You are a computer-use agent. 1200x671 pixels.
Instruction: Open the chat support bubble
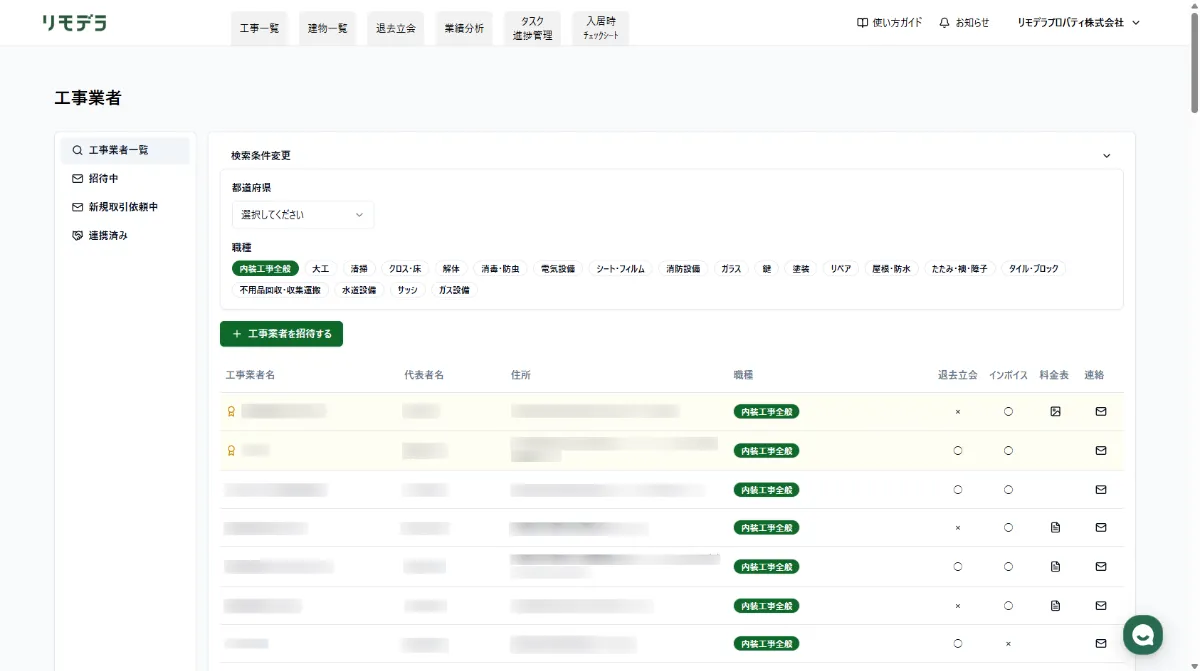click(1143, 634)
